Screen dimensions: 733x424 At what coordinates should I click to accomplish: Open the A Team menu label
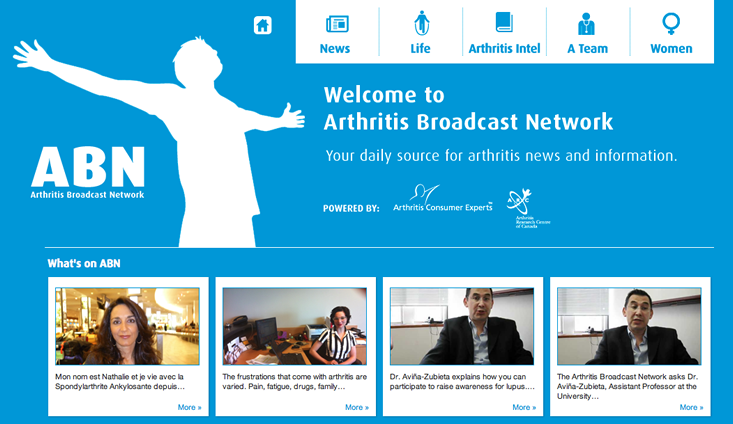pos(588,49)
